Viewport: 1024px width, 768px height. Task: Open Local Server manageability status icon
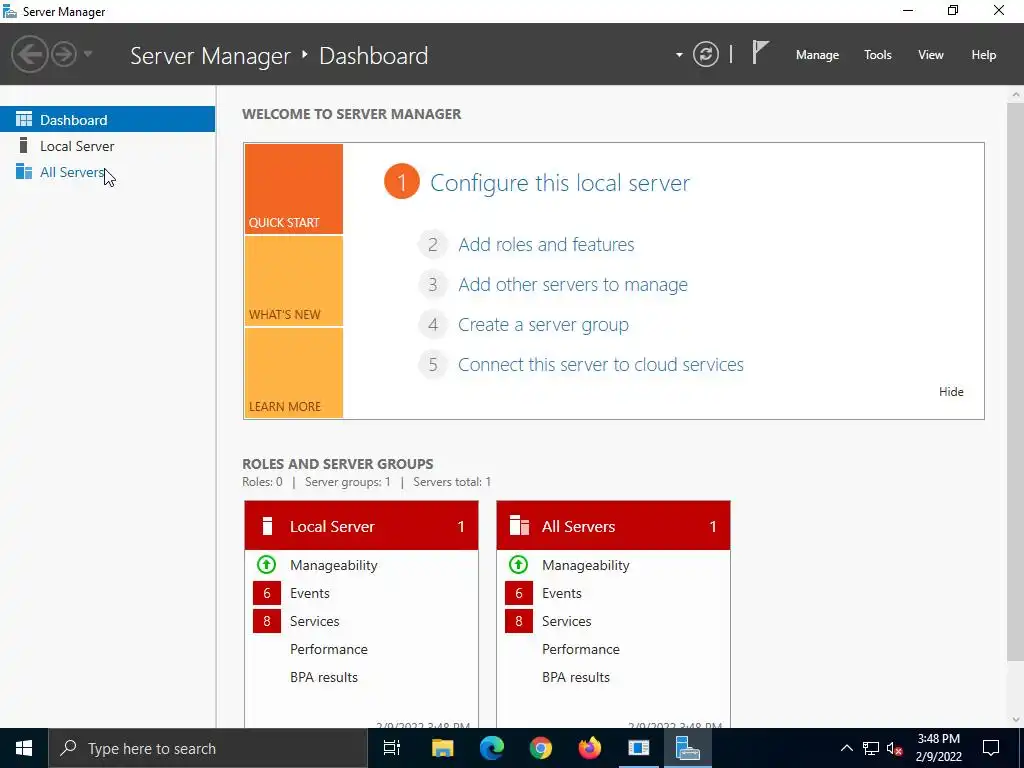click(266, 564)
